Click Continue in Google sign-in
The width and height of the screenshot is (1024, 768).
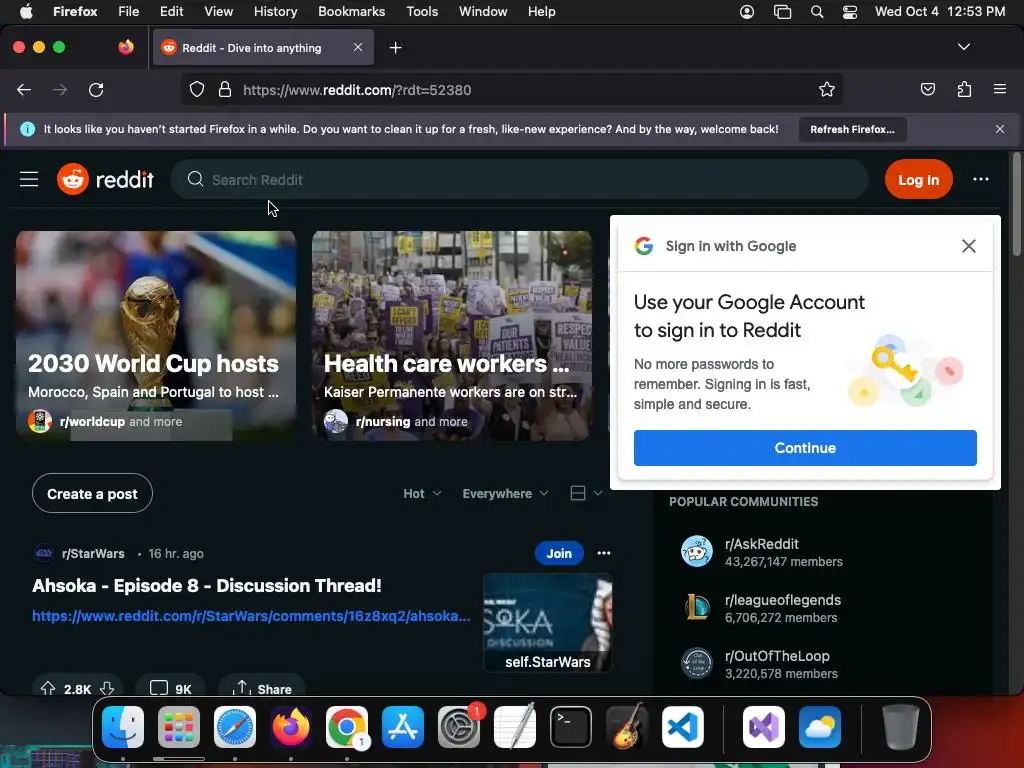pyautogui.click(x=805, y=448)
